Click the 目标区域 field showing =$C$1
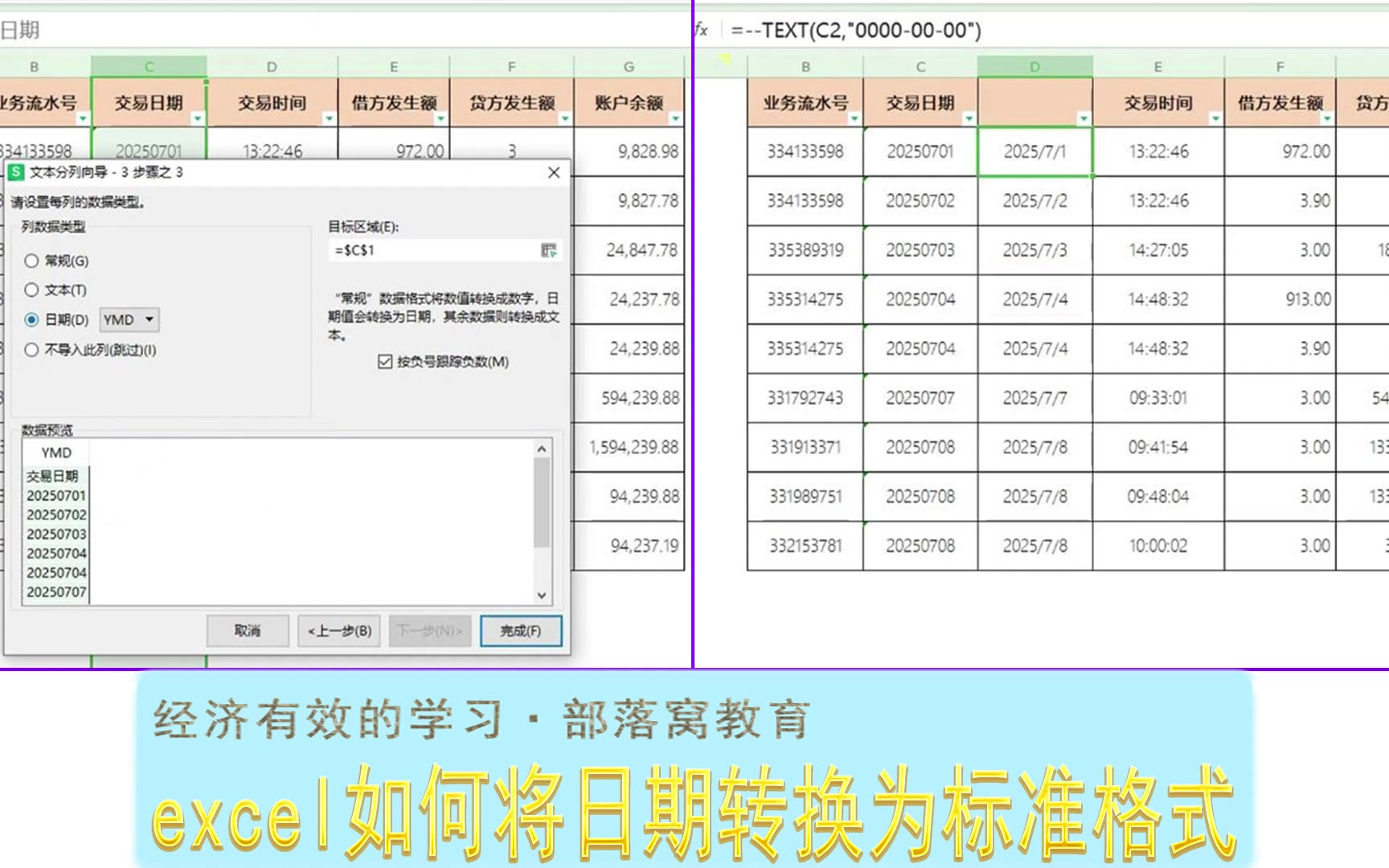Viewport: 1389px width, 868px height. pos(435,251)
